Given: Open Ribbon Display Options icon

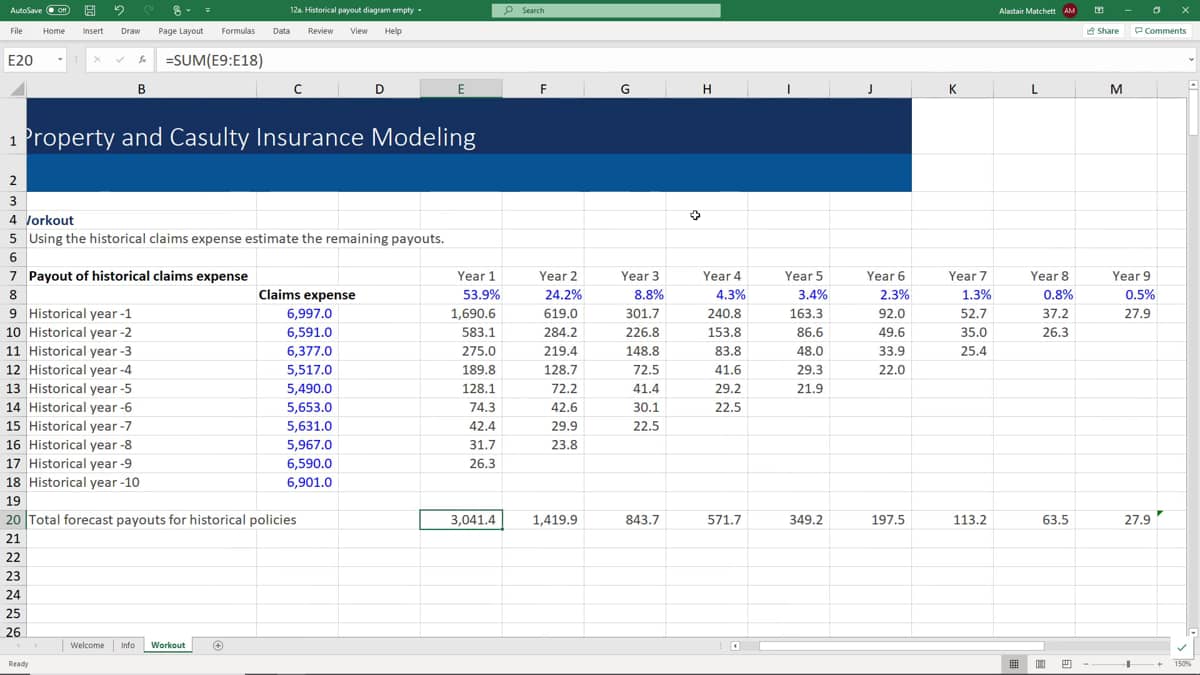Looking at the screenshot, I should pos(1099,10).
